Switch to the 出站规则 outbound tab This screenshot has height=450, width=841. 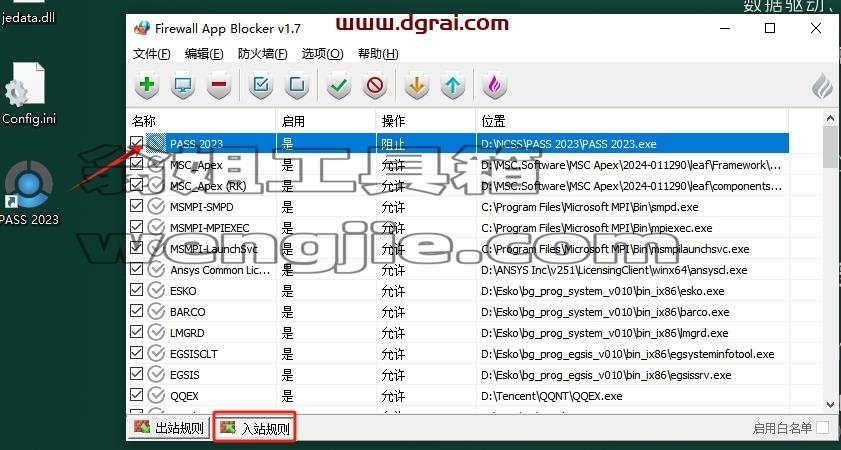169,428
